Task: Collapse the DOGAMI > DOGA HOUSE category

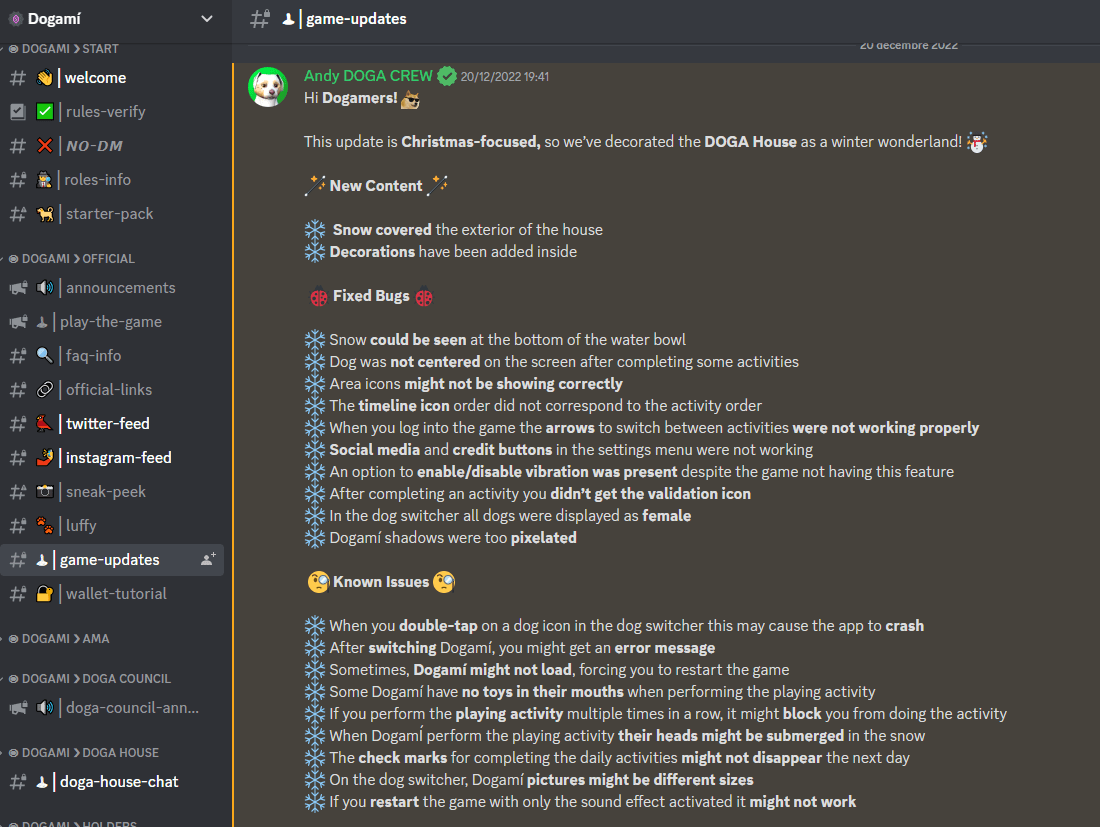Action: [x=83, y=752]
